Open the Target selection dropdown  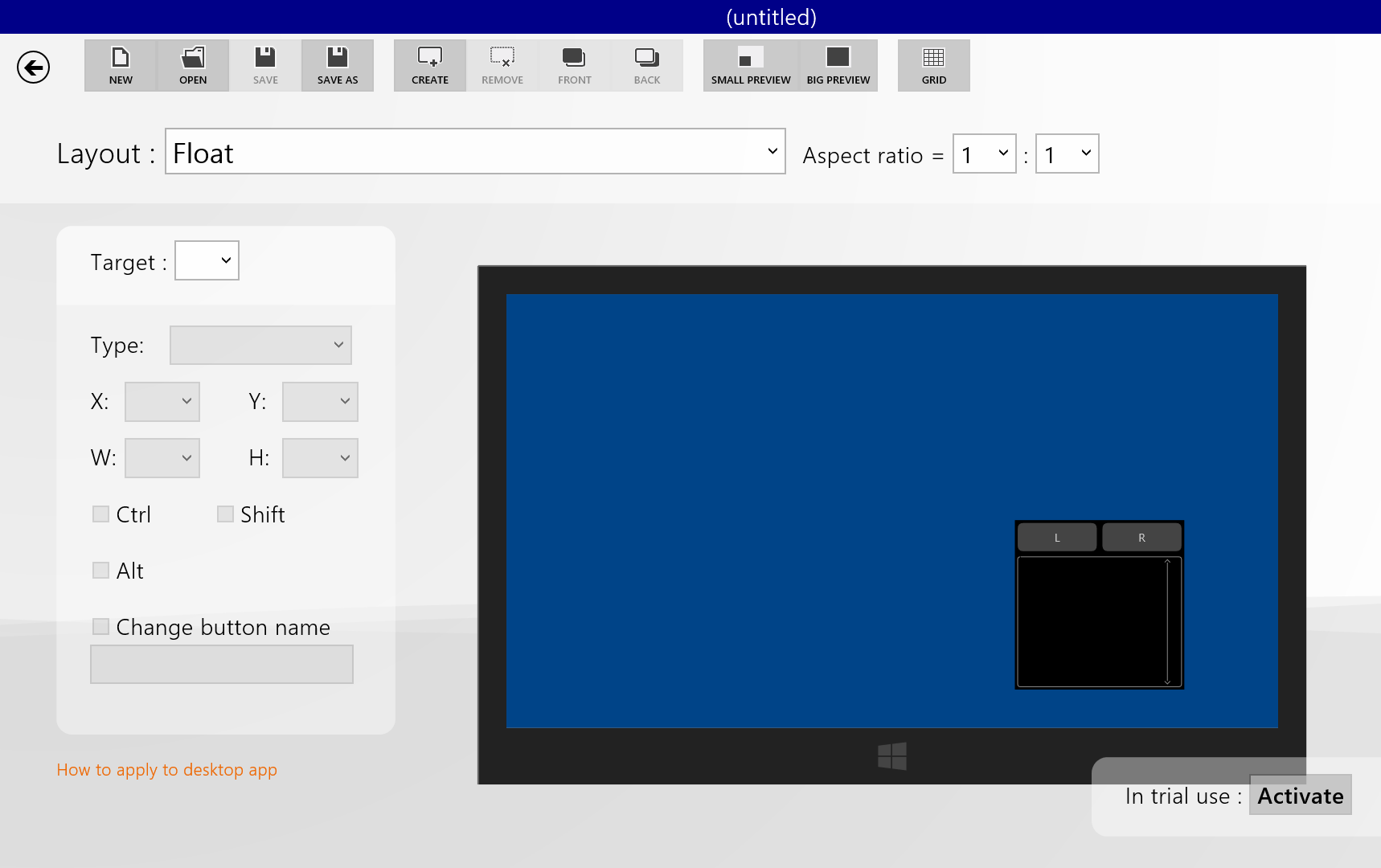207,260
